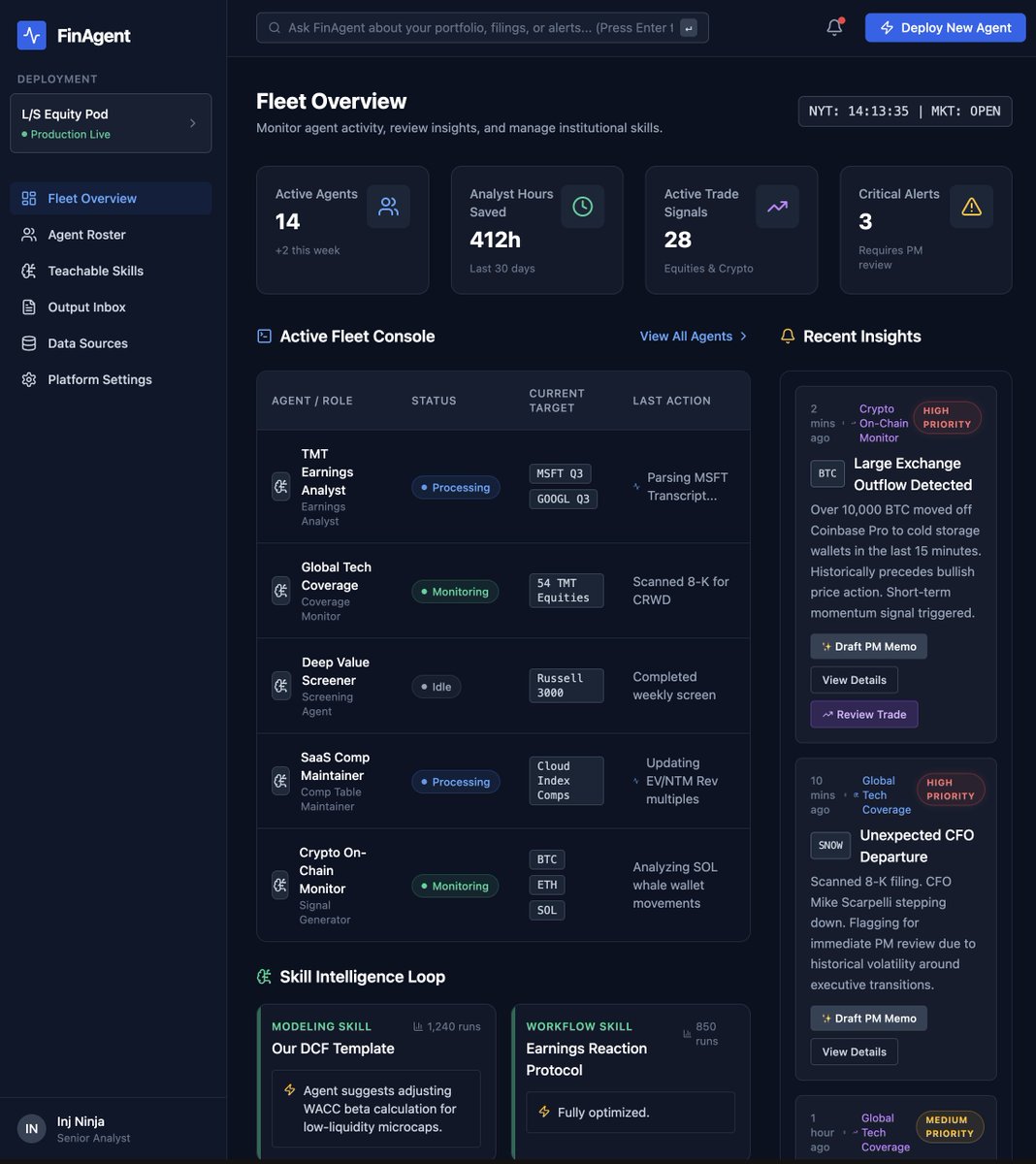Click the Review Trade button
Viewport: 1036px width, 1164px height.
(x=864, y=714)
